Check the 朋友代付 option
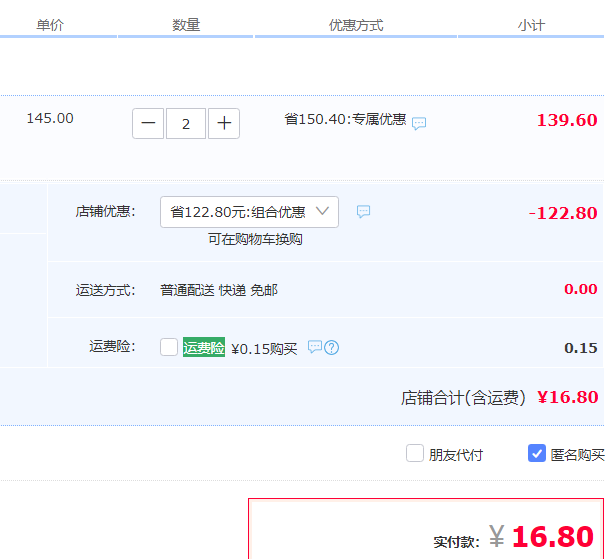The width and height of the screenshot is (612, 559). 415,453
